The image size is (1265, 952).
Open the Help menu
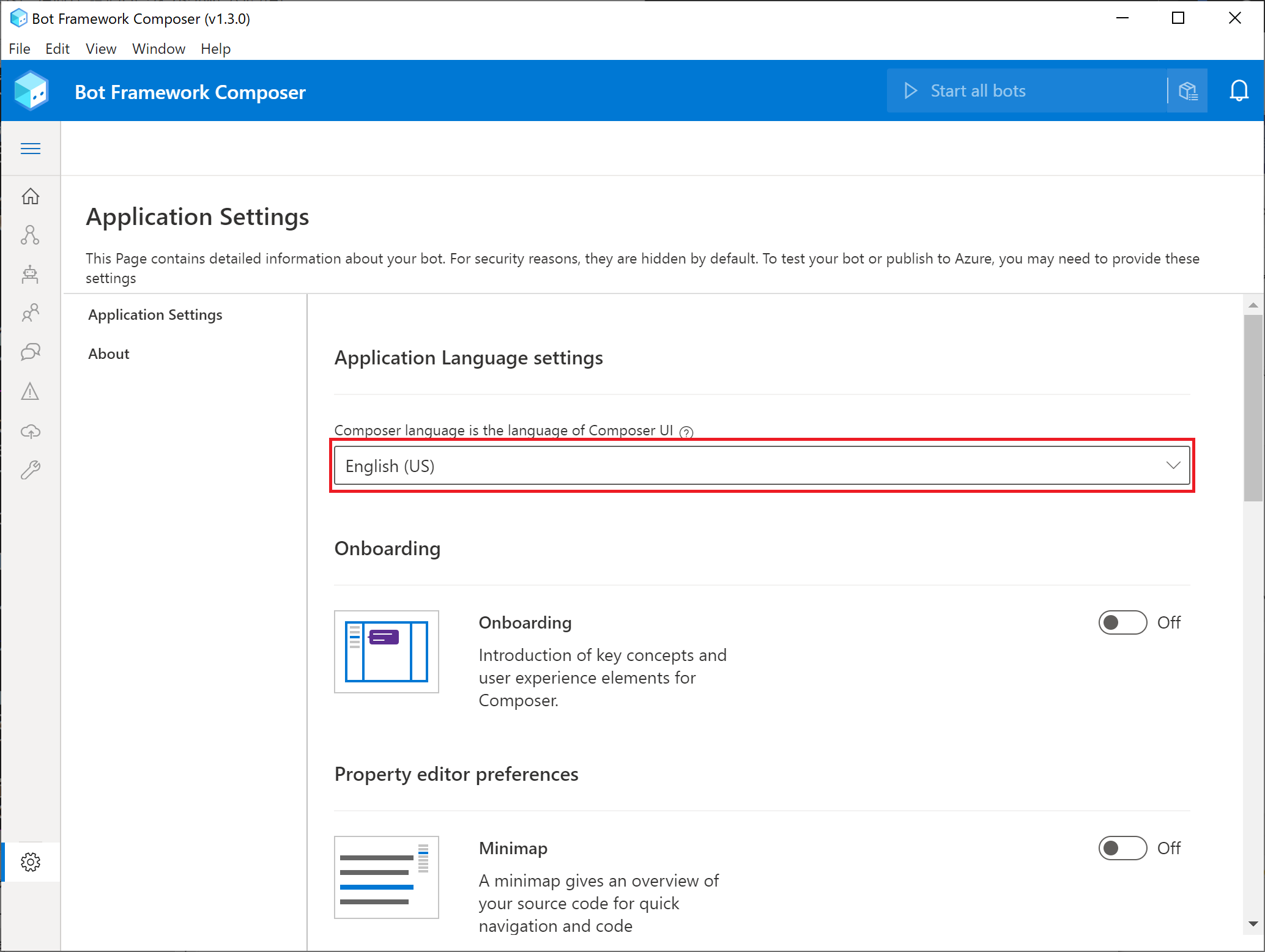coord(215,49)
